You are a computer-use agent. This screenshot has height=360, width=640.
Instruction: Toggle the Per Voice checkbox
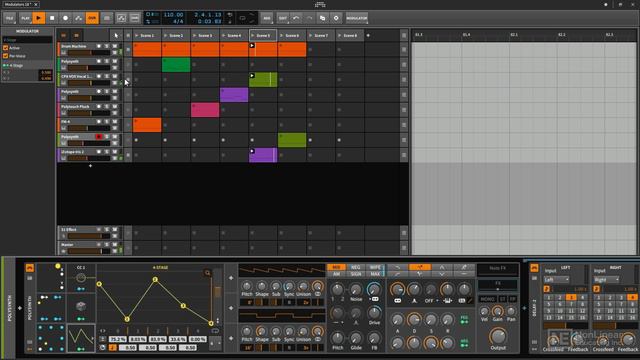pos(6,56)
